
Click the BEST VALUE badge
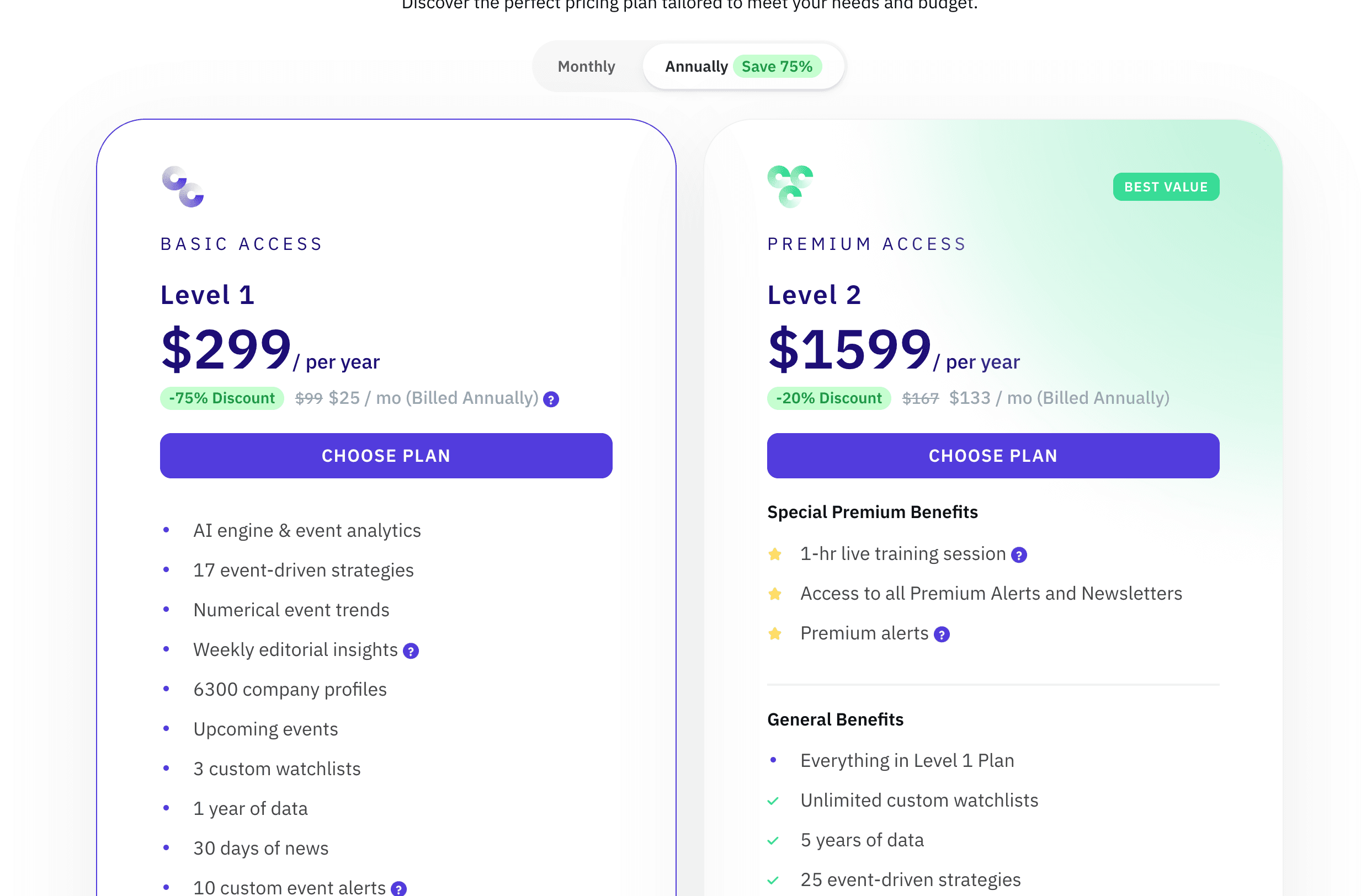click(1166, 187)
